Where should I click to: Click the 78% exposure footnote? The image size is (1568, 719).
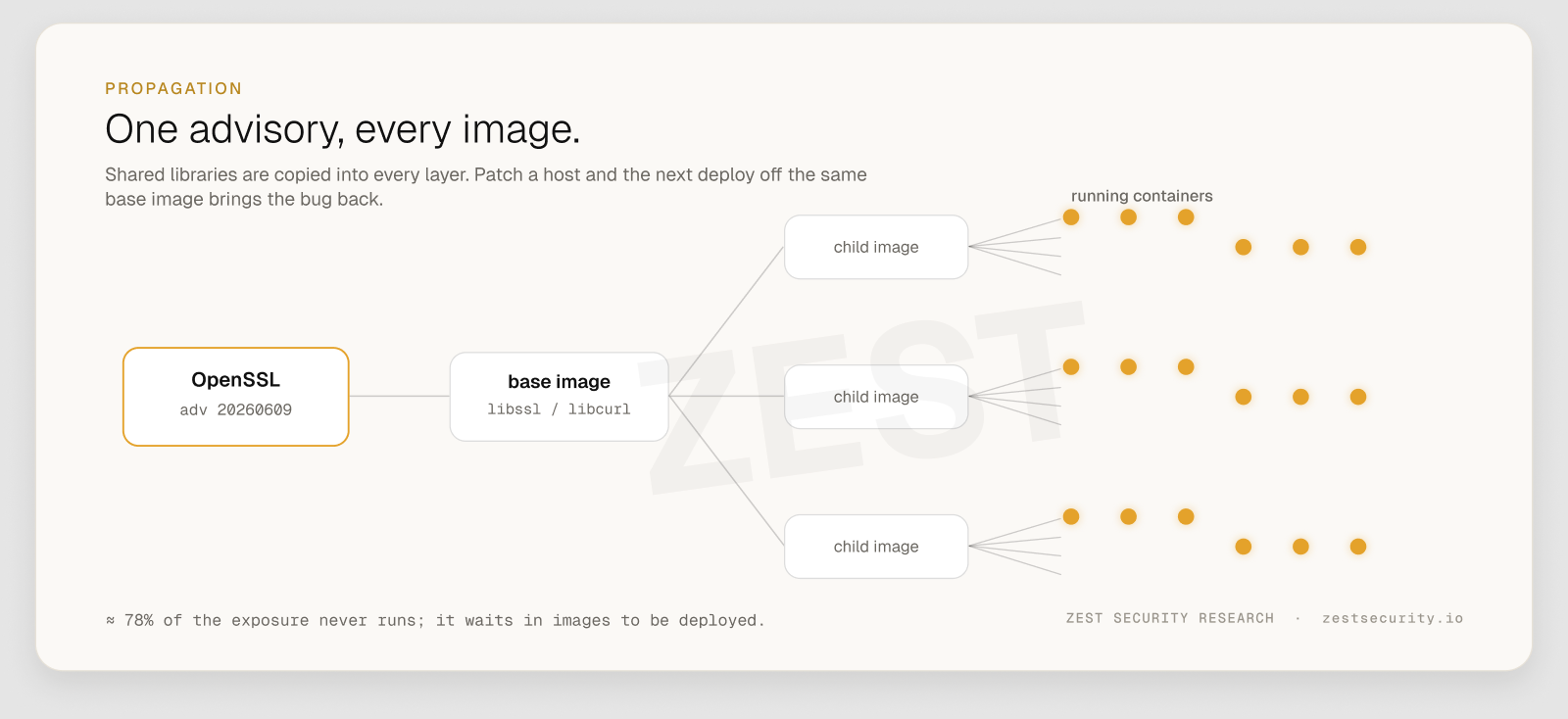[435, 620]
